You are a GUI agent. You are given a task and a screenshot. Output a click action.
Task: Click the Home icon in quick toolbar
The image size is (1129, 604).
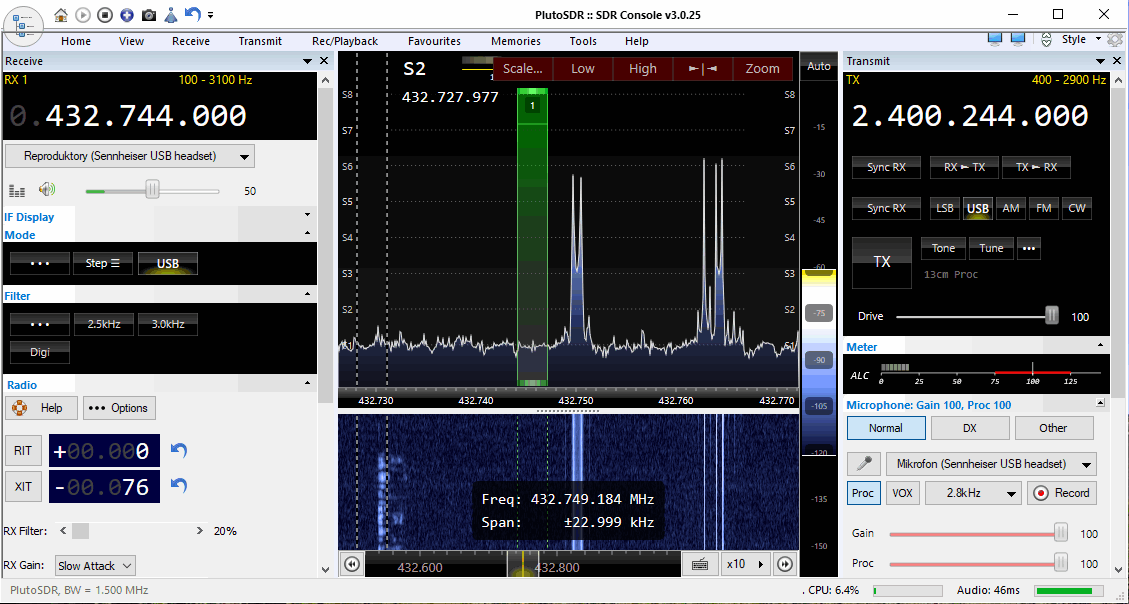click(x=61, y=15)
